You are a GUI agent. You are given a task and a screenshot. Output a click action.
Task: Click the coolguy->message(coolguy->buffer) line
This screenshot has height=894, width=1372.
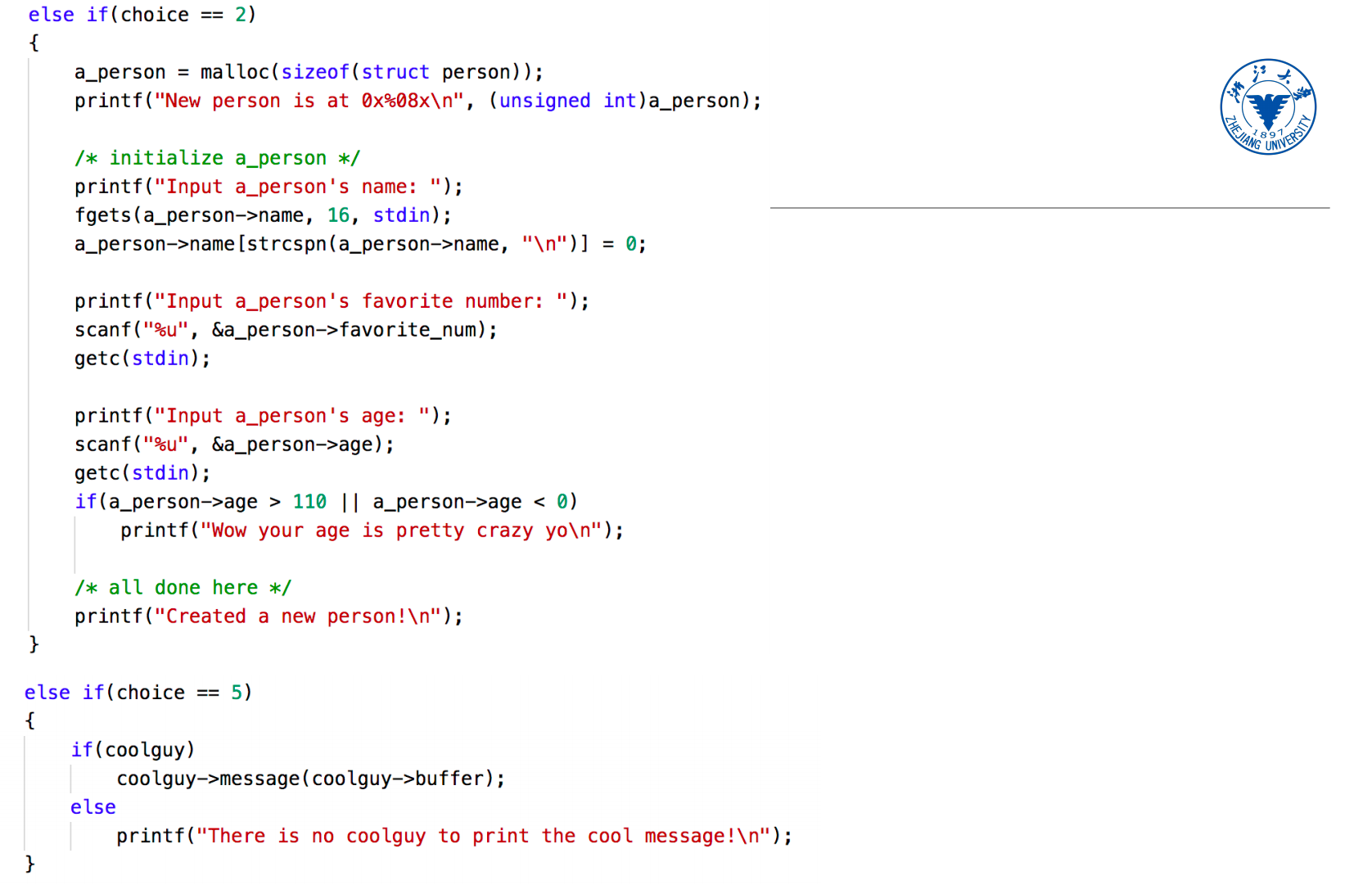pos(310,779)
